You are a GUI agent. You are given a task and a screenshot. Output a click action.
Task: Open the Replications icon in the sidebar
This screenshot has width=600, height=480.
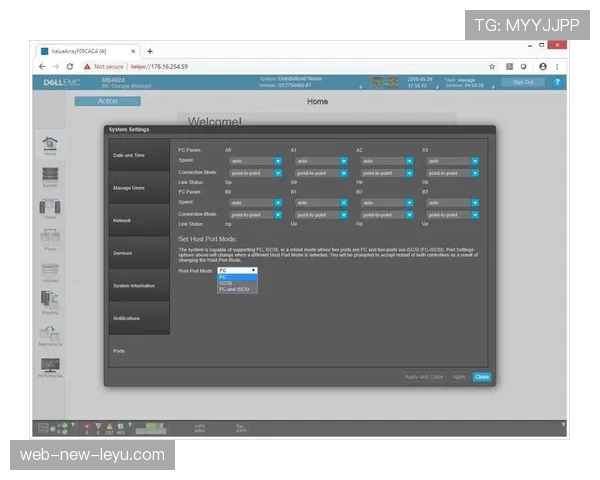(x=50, y=336)
